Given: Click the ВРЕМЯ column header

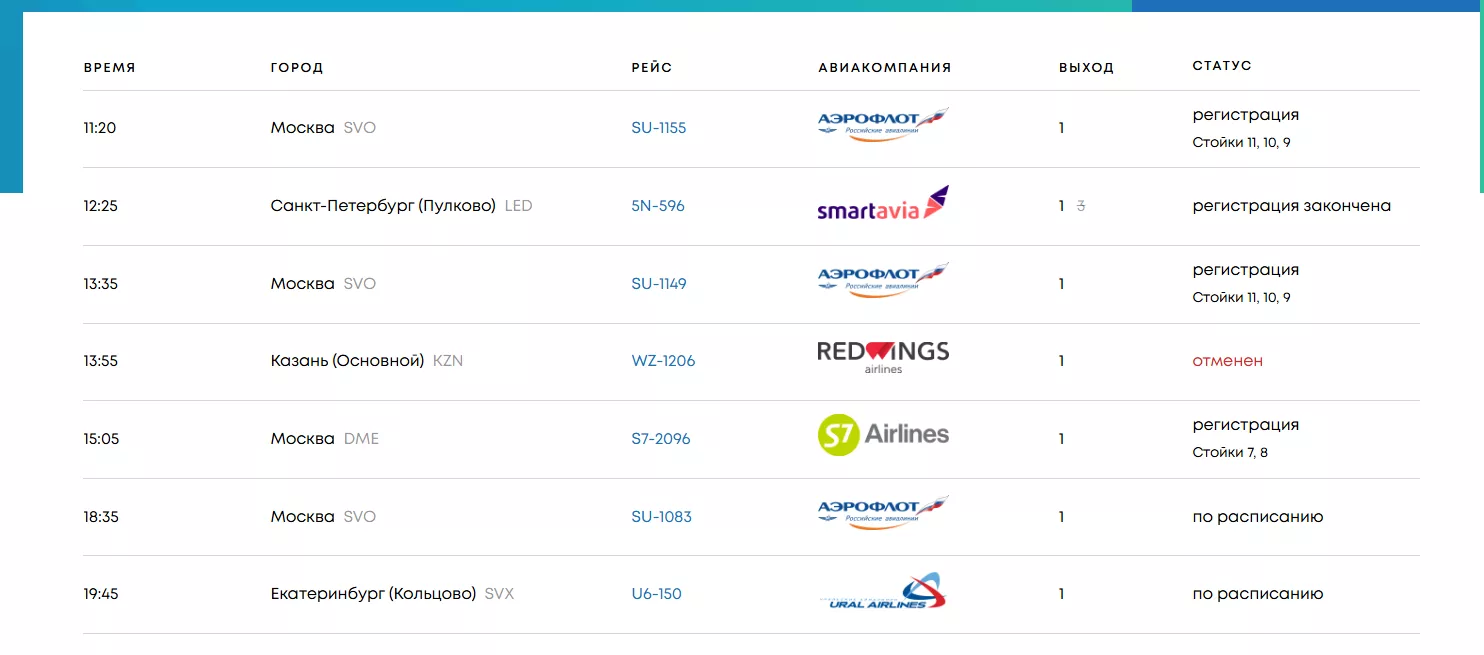Looking at the screenshot, I should pyautogui.click(x=109, y=68).
